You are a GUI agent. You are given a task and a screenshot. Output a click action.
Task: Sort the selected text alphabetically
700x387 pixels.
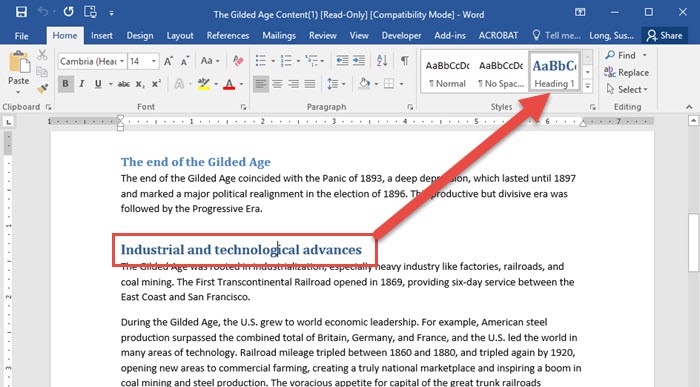click(382, 60)
